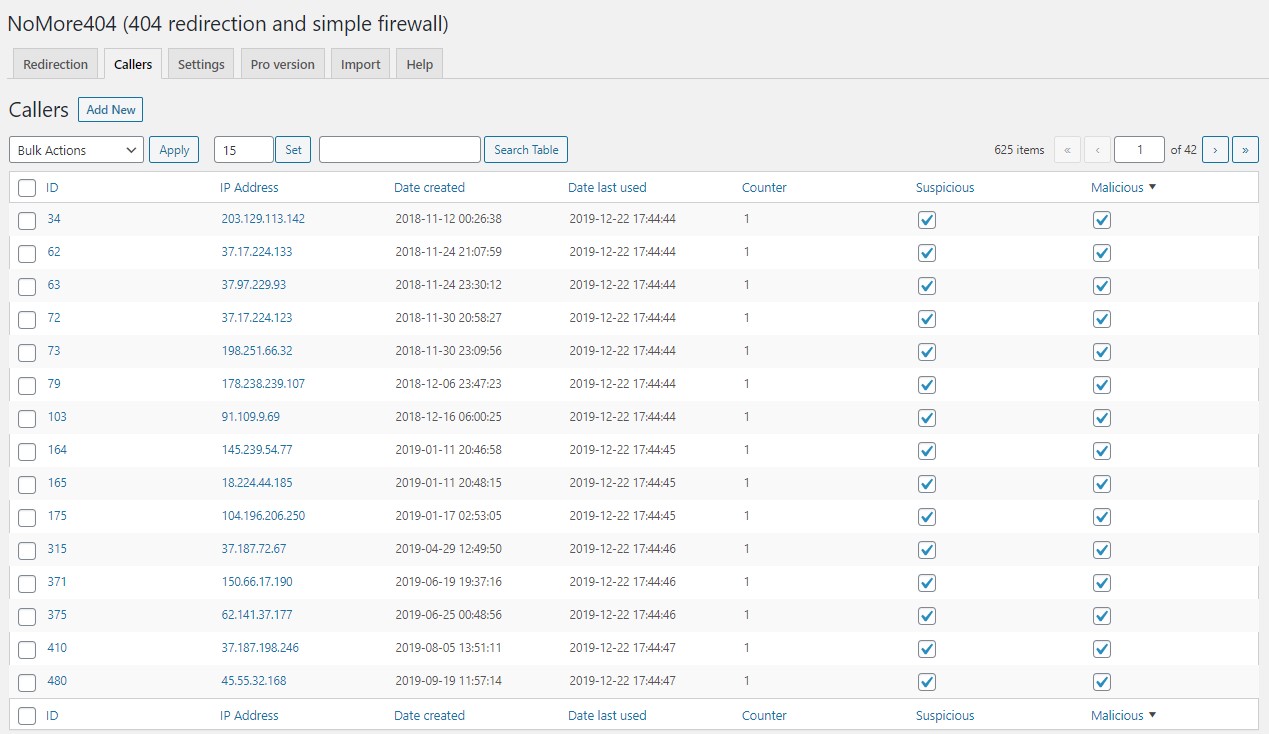Toggle Malicious checkbox for IP 45.55.32.168
This screenshot has width=1269, height=734.
tap(1102, 682)
